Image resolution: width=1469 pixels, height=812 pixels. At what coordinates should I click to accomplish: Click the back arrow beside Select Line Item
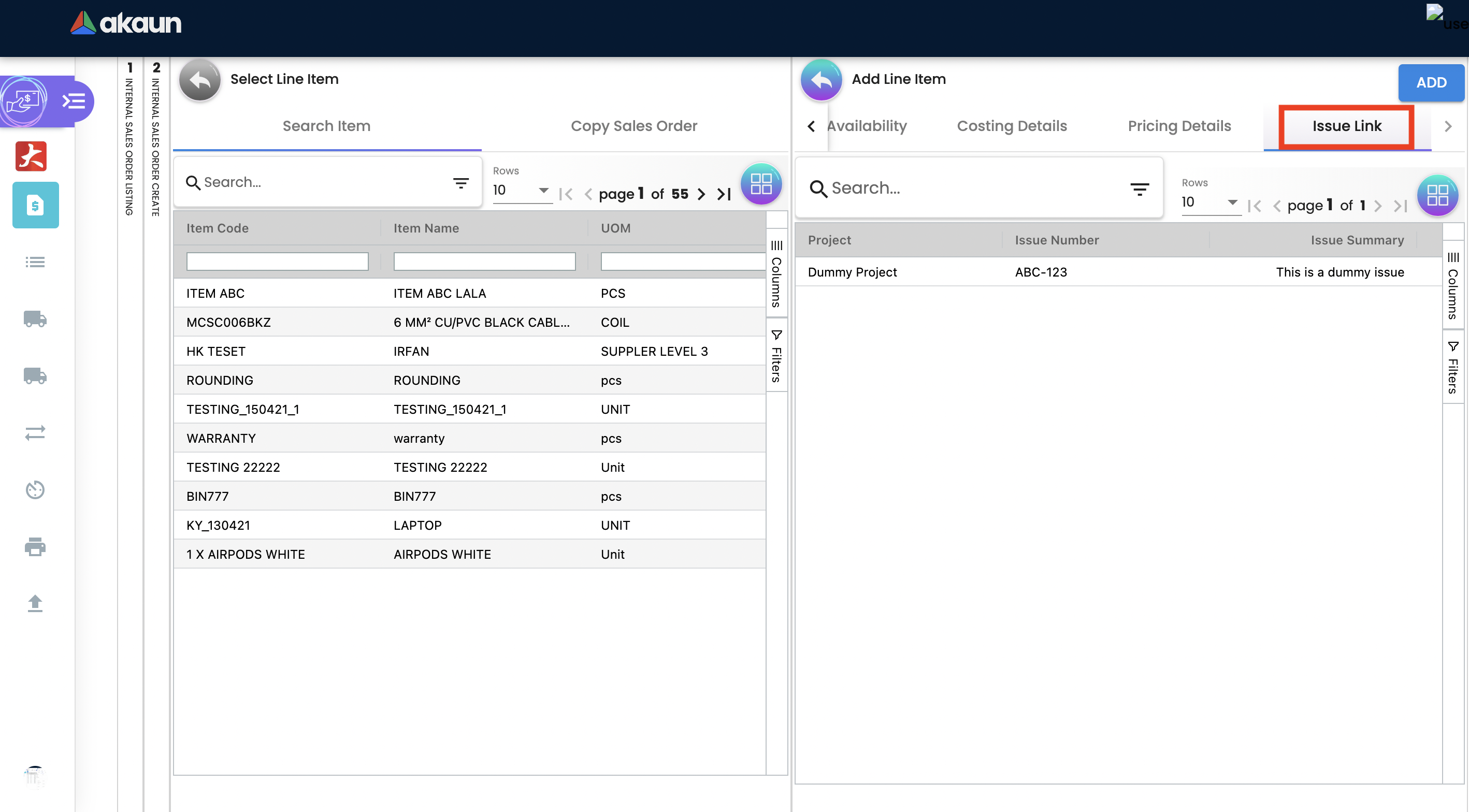click(x=199, y=80)
